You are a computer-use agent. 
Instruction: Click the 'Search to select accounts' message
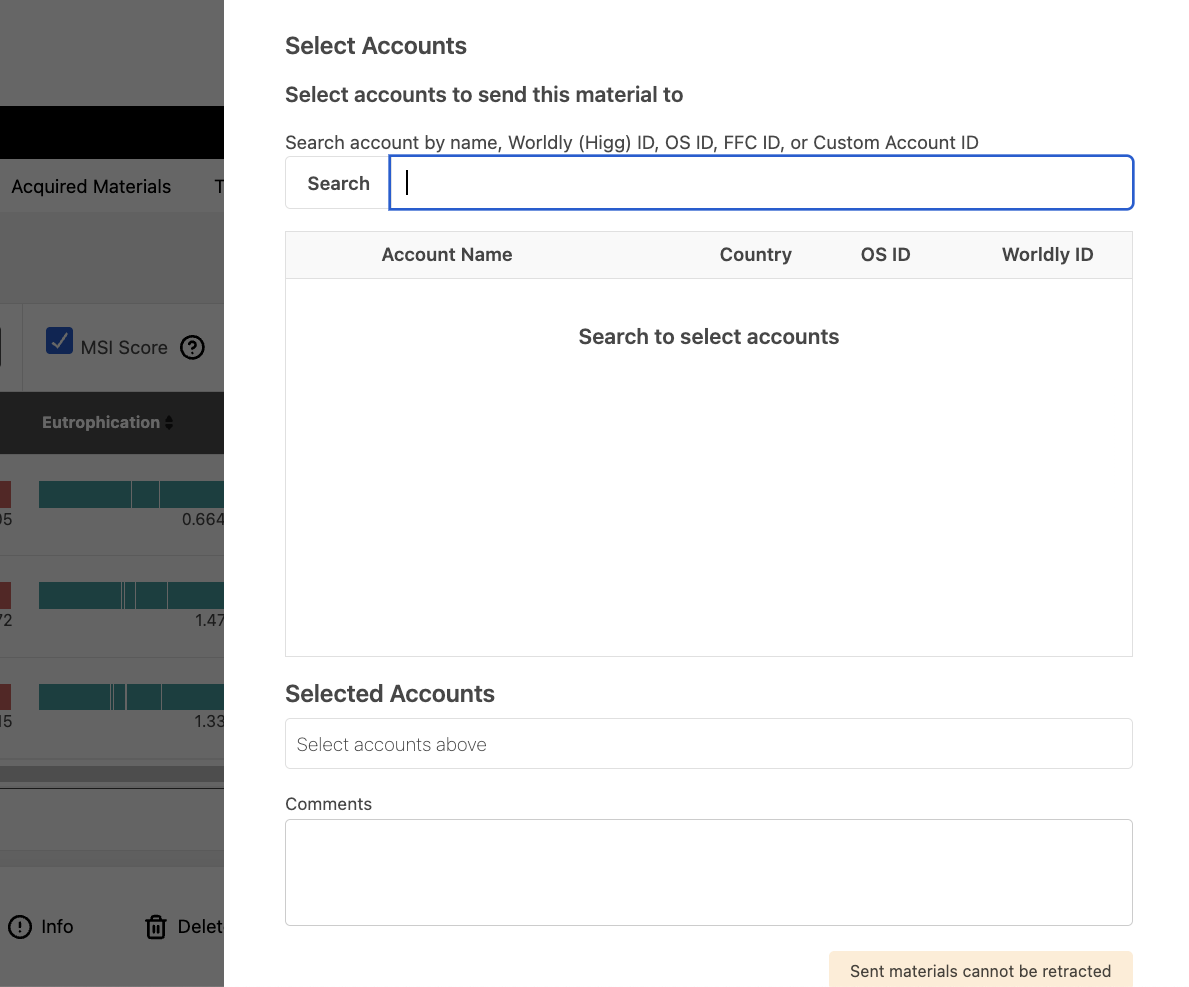(x=709, y=337)
